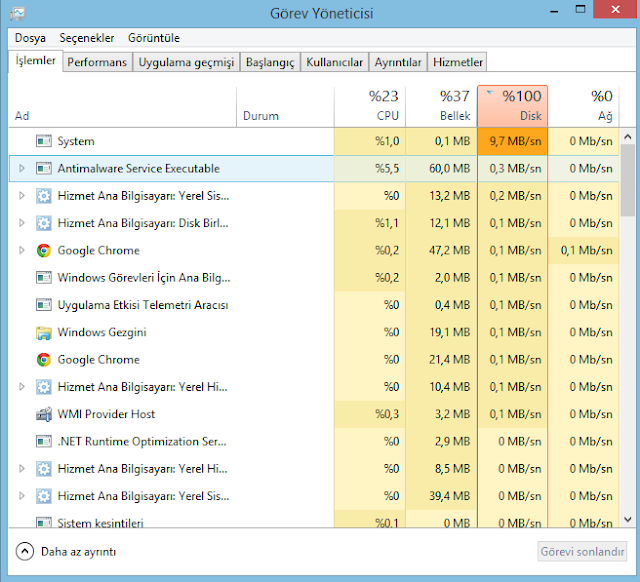Open the Görüntüle menu

click(x=154, y=38)
